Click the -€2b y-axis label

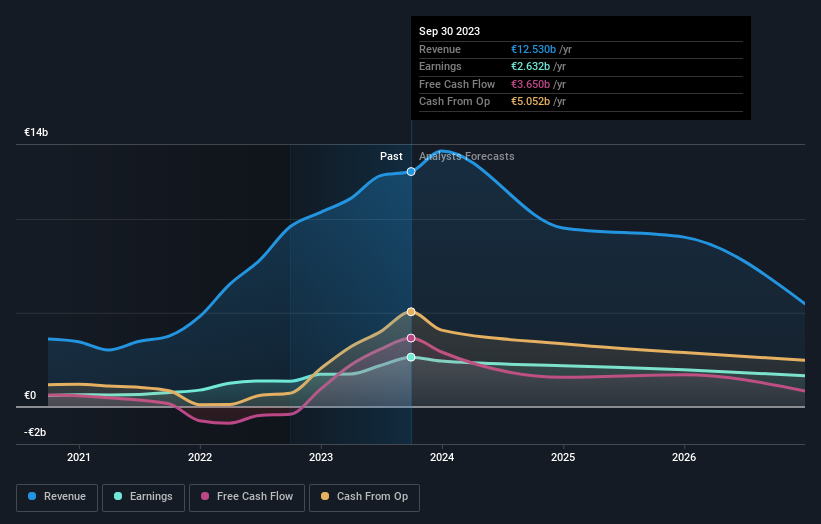coord(35,432)
